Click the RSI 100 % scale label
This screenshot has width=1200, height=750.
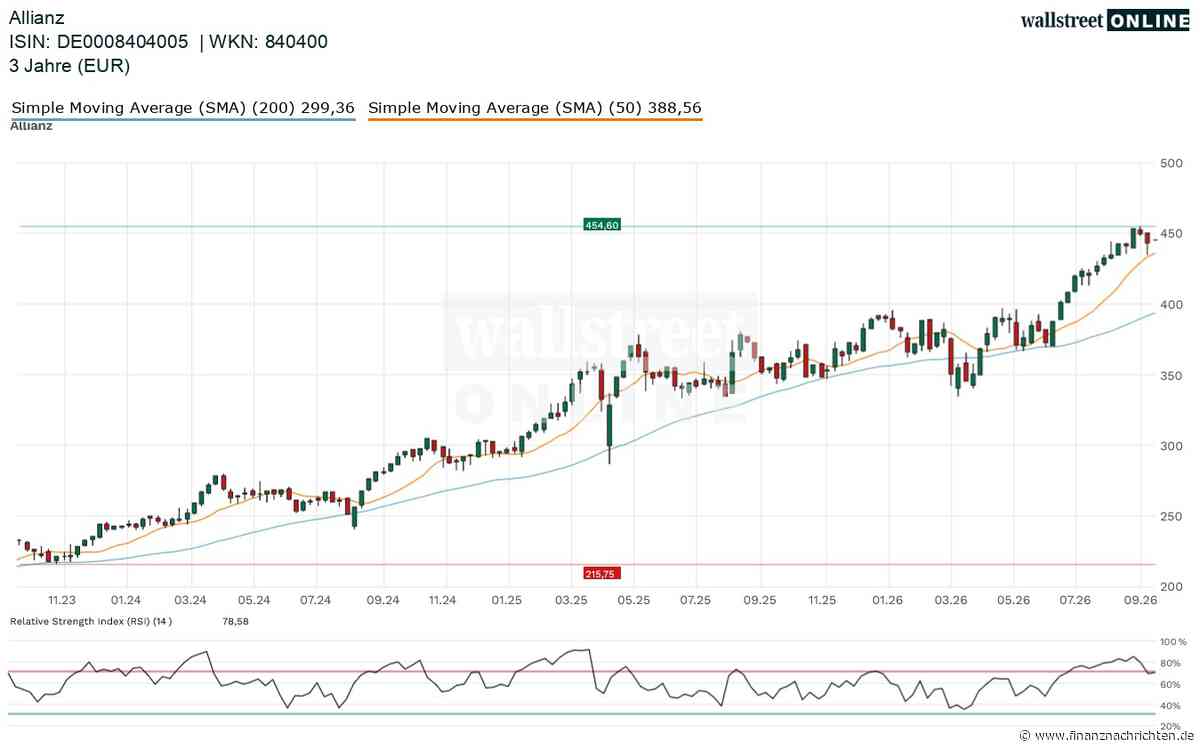coord(1173,641)
